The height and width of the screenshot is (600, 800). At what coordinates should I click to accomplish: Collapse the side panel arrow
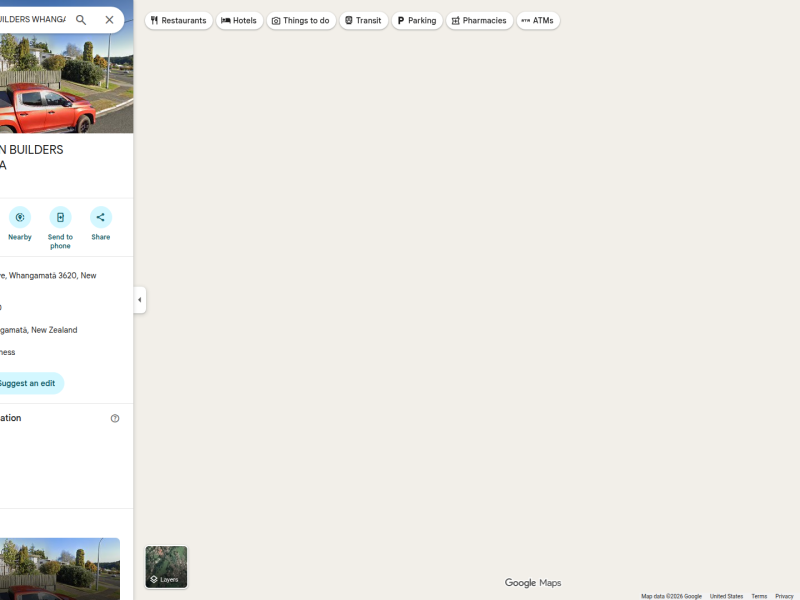click(139, 300)
